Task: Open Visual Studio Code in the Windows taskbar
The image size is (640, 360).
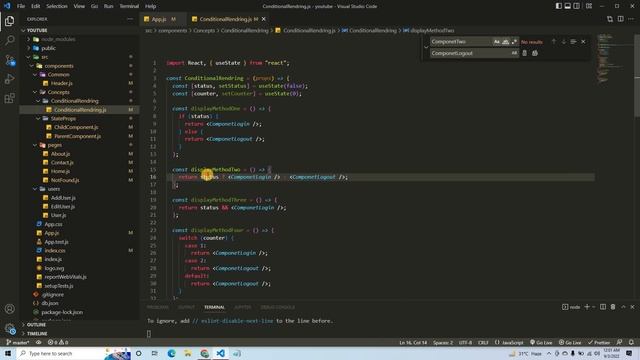Action: [220, 353]
